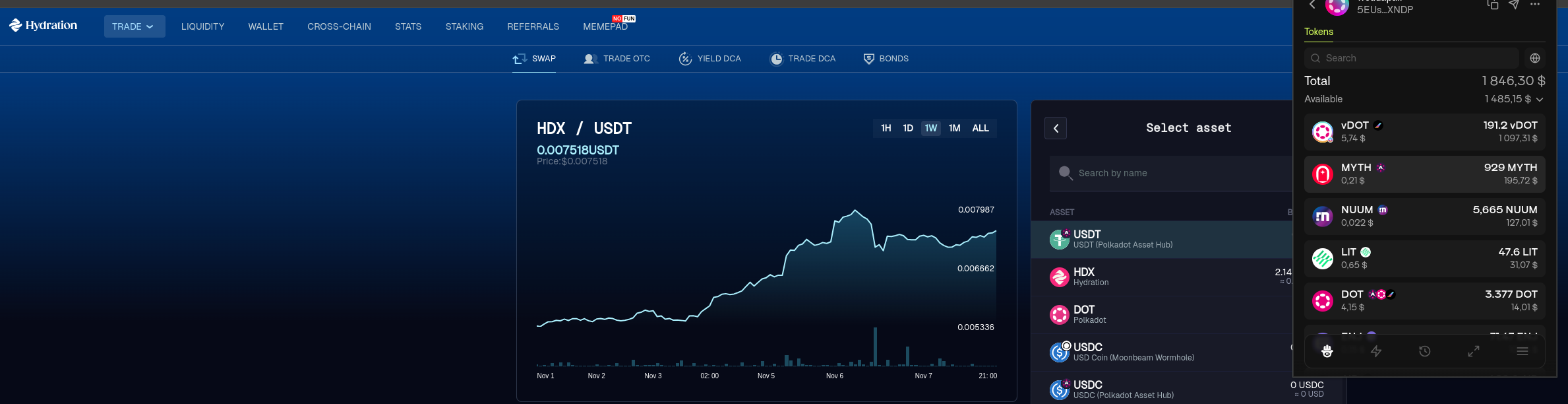
Task: Open the history clock icon in wallet bar
Action: [x=1425, y=351]
